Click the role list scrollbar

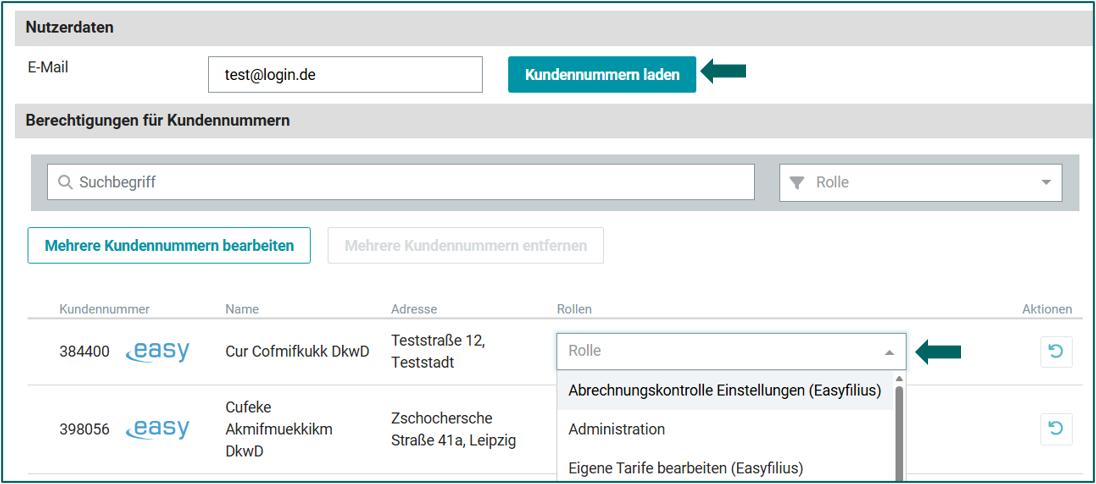tap(898, 430)
